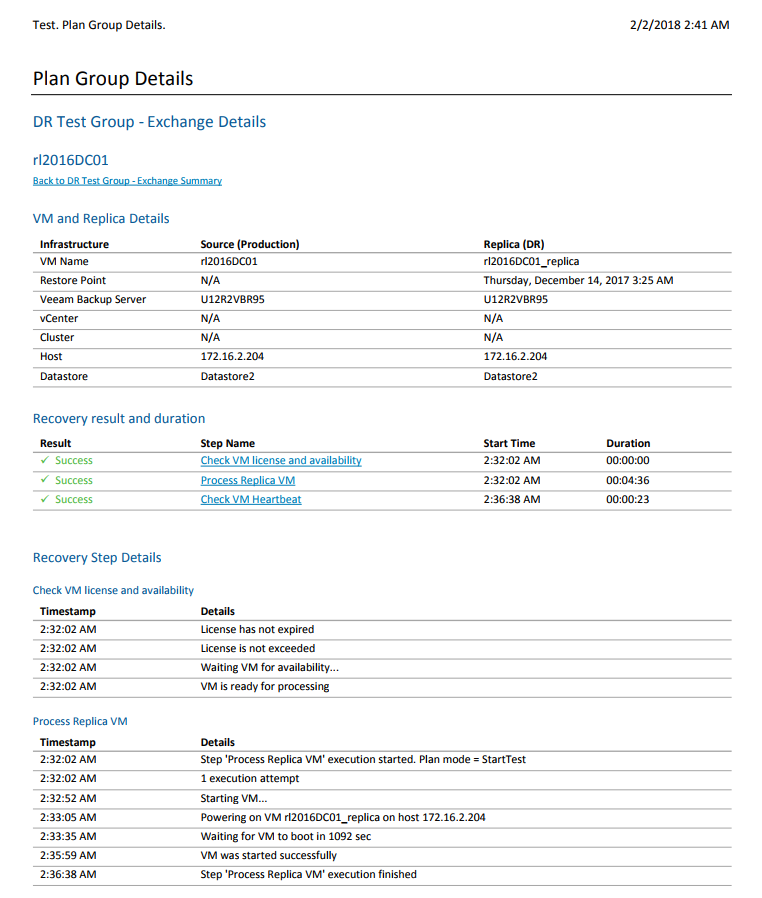Select Plan mode = StartTest execution started detail
The height and width of the screenshot is (898, 762).
click(x=363, y=759)
